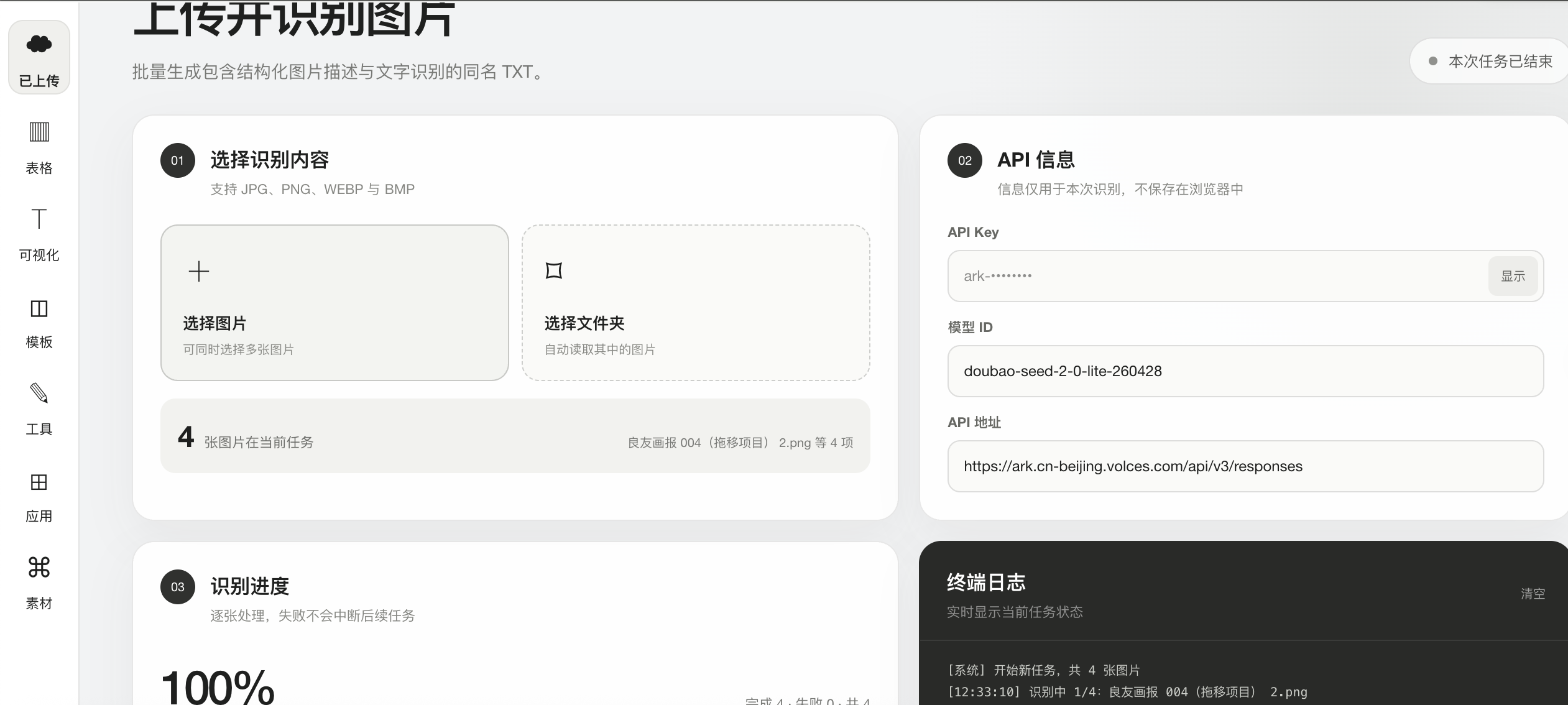This screenshot has width=1568, height=705.
Task: Click the 100% progress value
Action: 218,687
